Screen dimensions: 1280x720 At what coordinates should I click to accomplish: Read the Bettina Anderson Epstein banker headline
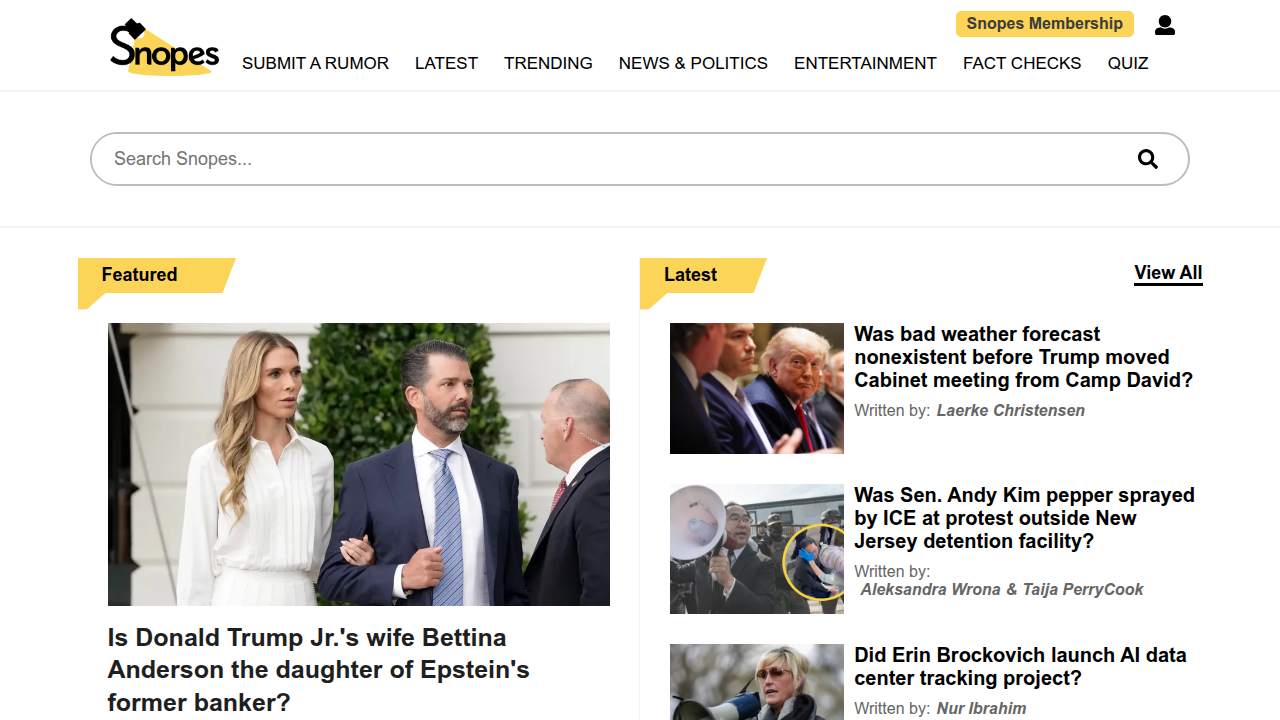tap(319, 670)
